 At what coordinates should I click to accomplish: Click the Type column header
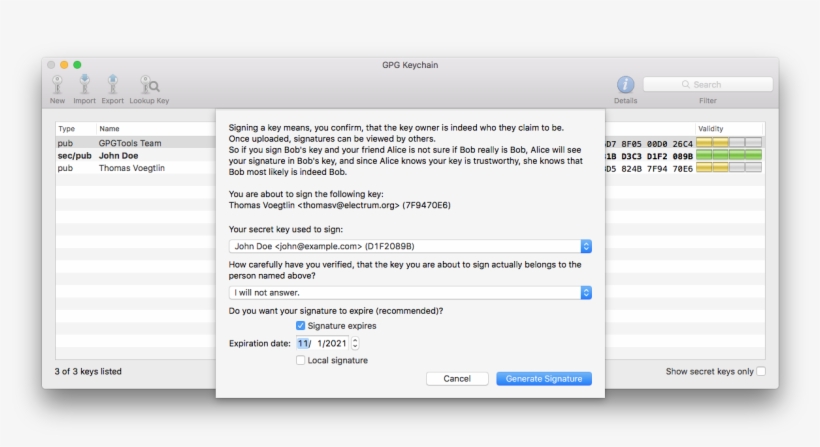(67, 129)
